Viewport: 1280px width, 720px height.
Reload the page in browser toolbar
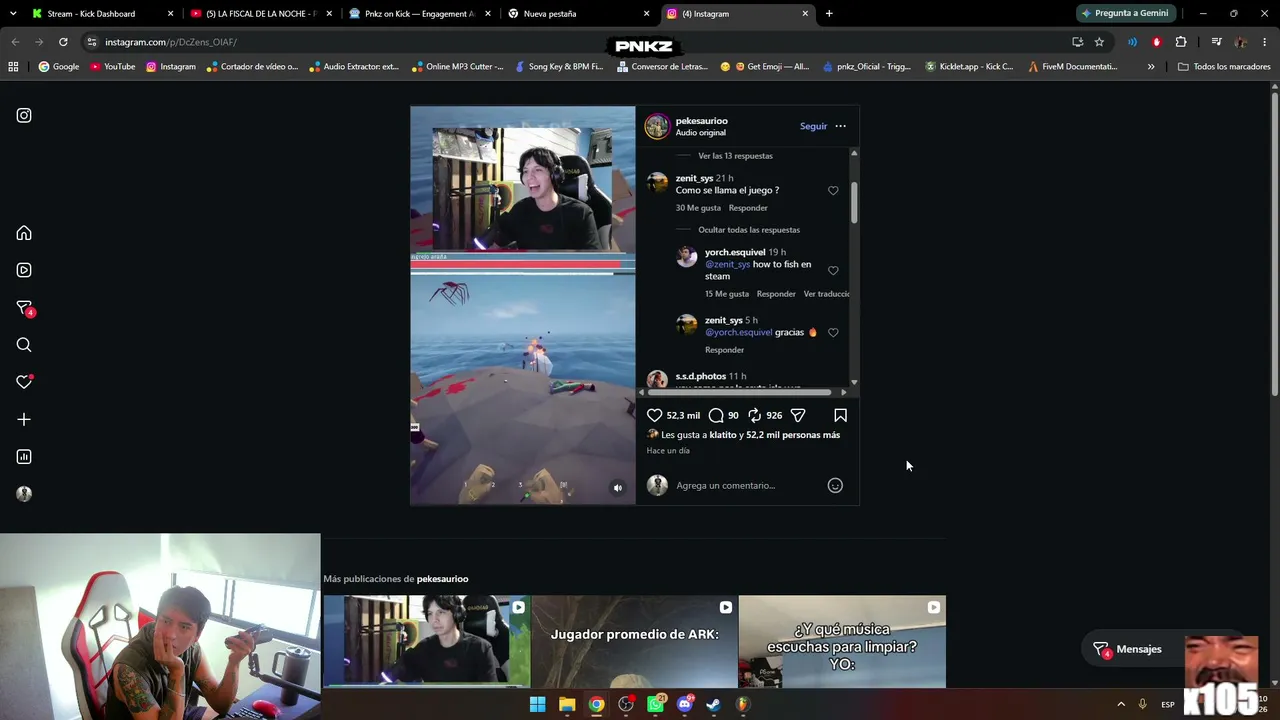pos(63,42)
